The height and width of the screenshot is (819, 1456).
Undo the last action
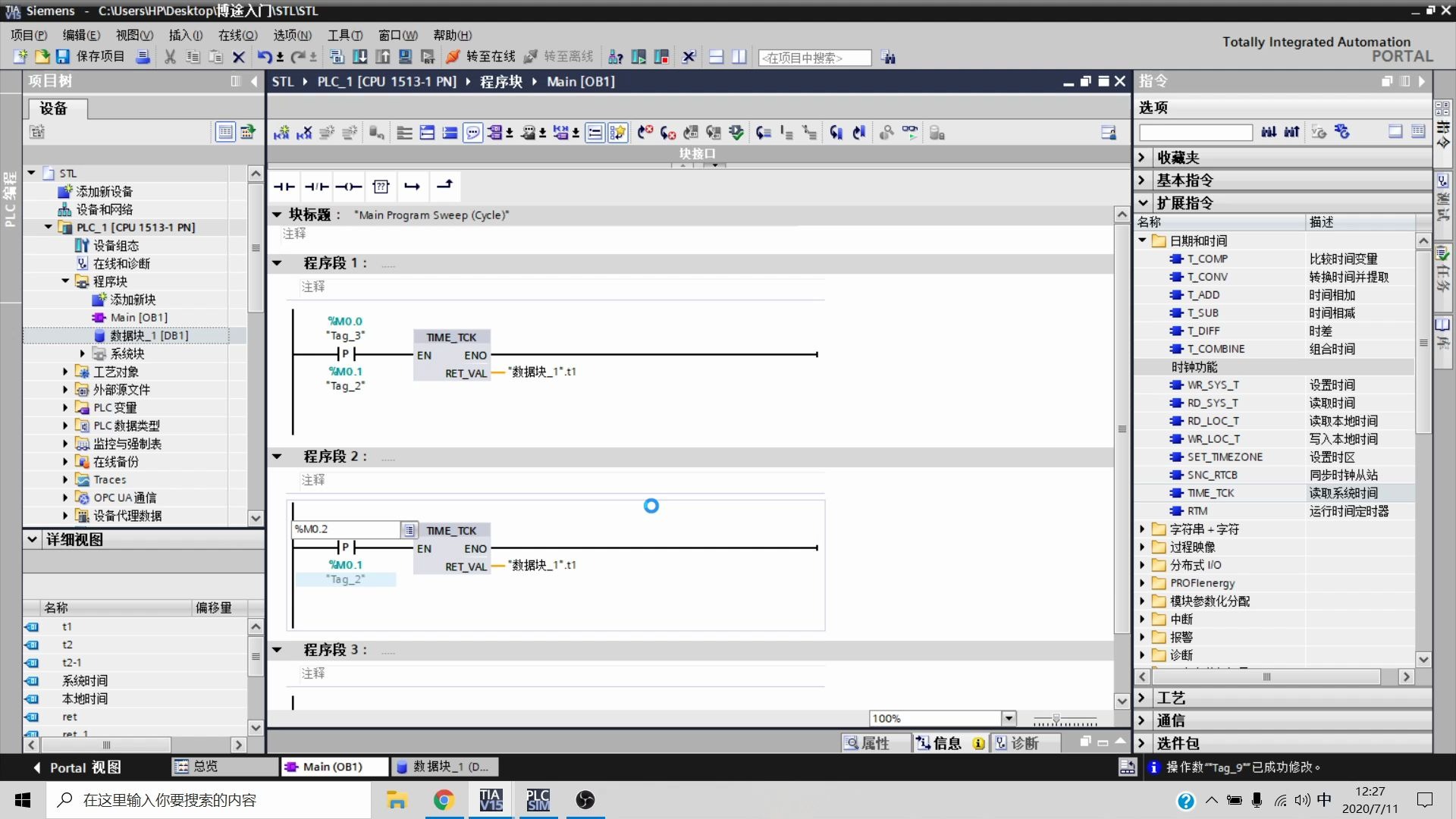point(265,57)
